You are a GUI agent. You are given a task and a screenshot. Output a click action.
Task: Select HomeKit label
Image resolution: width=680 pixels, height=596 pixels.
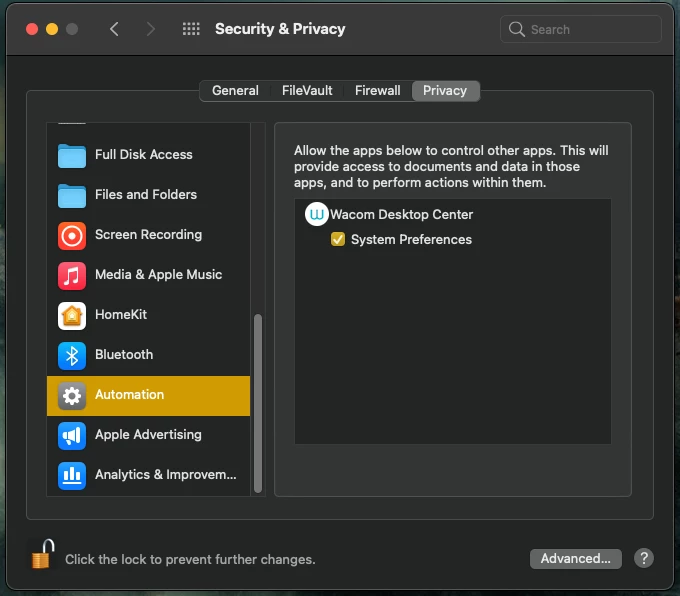pyautogui.click(x=121, y=314)
